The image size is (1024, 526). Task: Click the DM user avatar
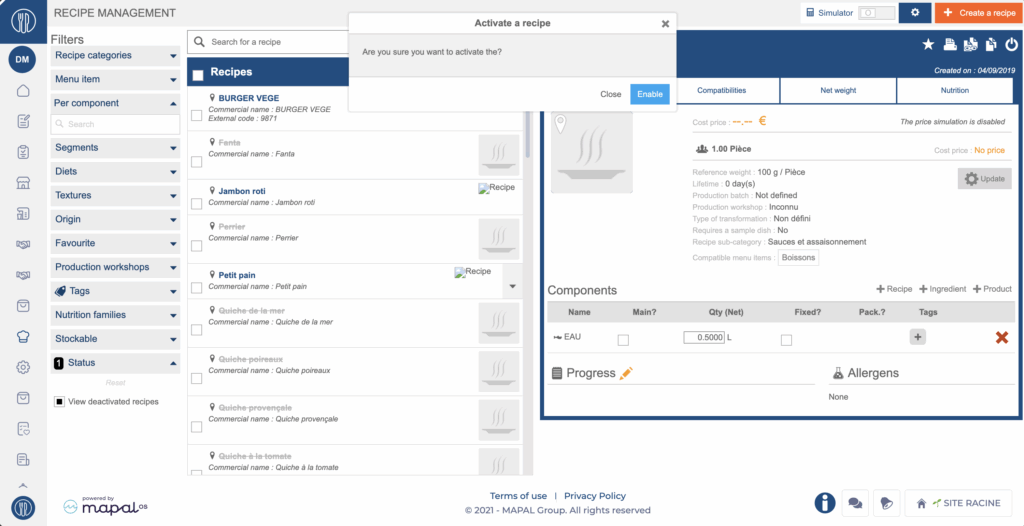click(22, 59)
